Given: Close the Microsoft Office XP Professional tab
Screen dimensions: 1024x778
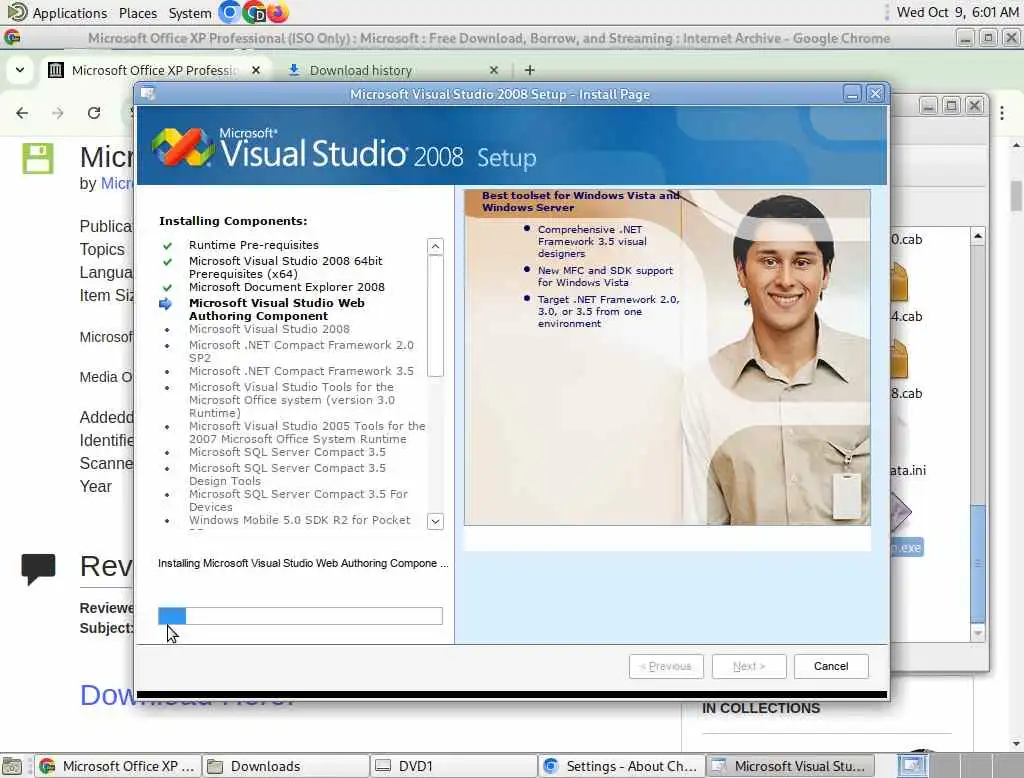Looking at the screenshot, I should pos(256,70).
